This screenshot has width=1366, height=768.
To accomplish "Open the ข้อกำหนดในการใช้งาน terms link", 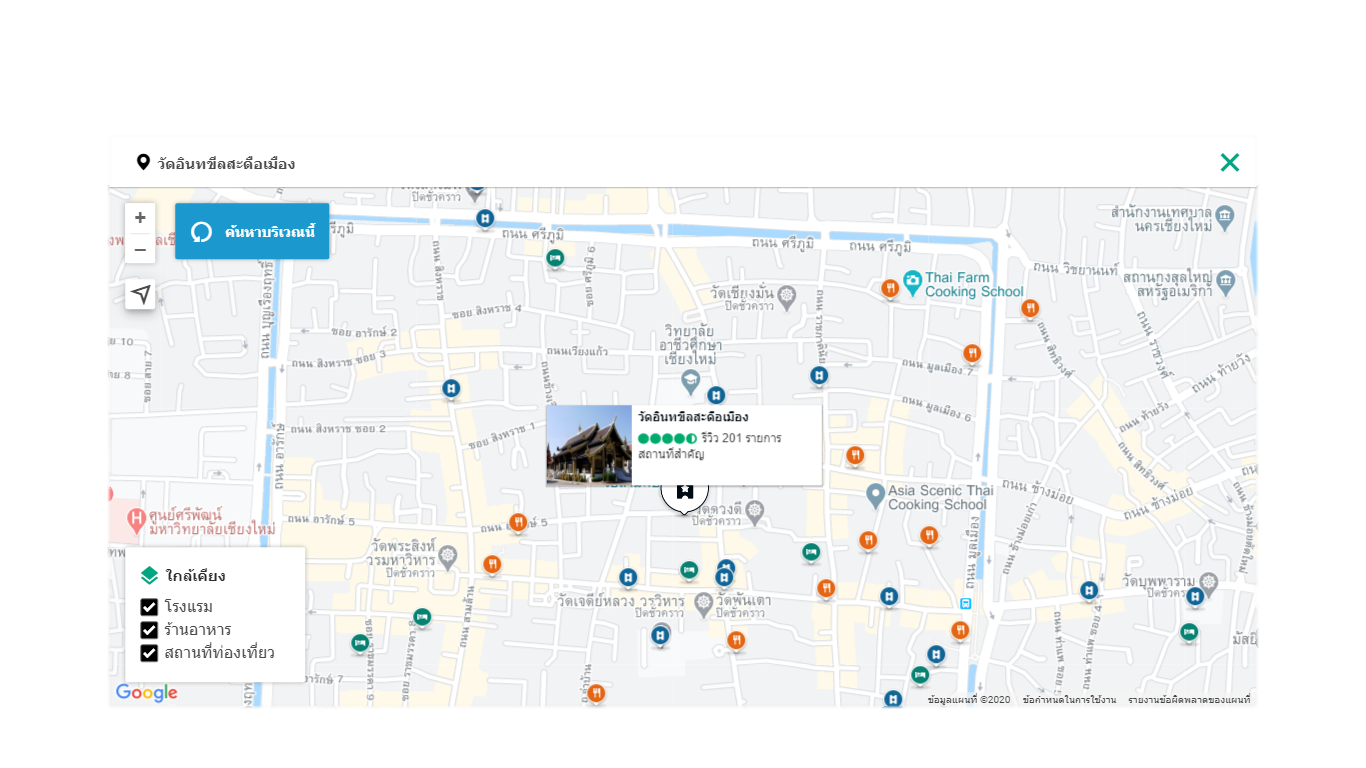I will 1069,700.
